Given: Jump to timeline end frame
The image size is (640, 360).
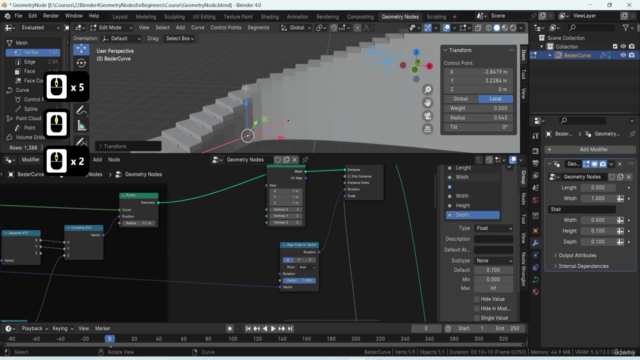Looking at the screenshot, I should (290, 329).
